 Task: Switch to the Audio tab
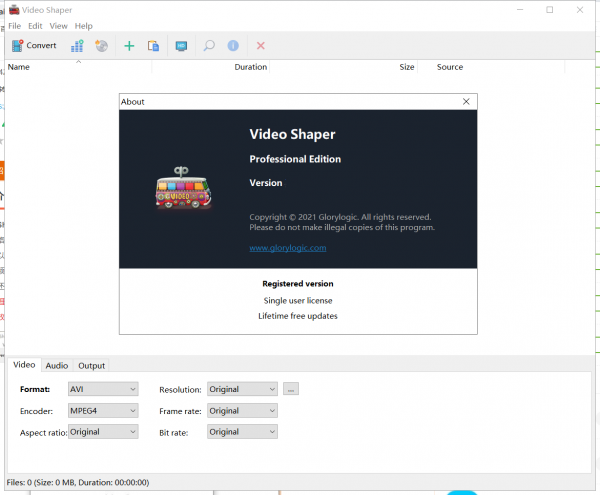[x=57, y=366]
